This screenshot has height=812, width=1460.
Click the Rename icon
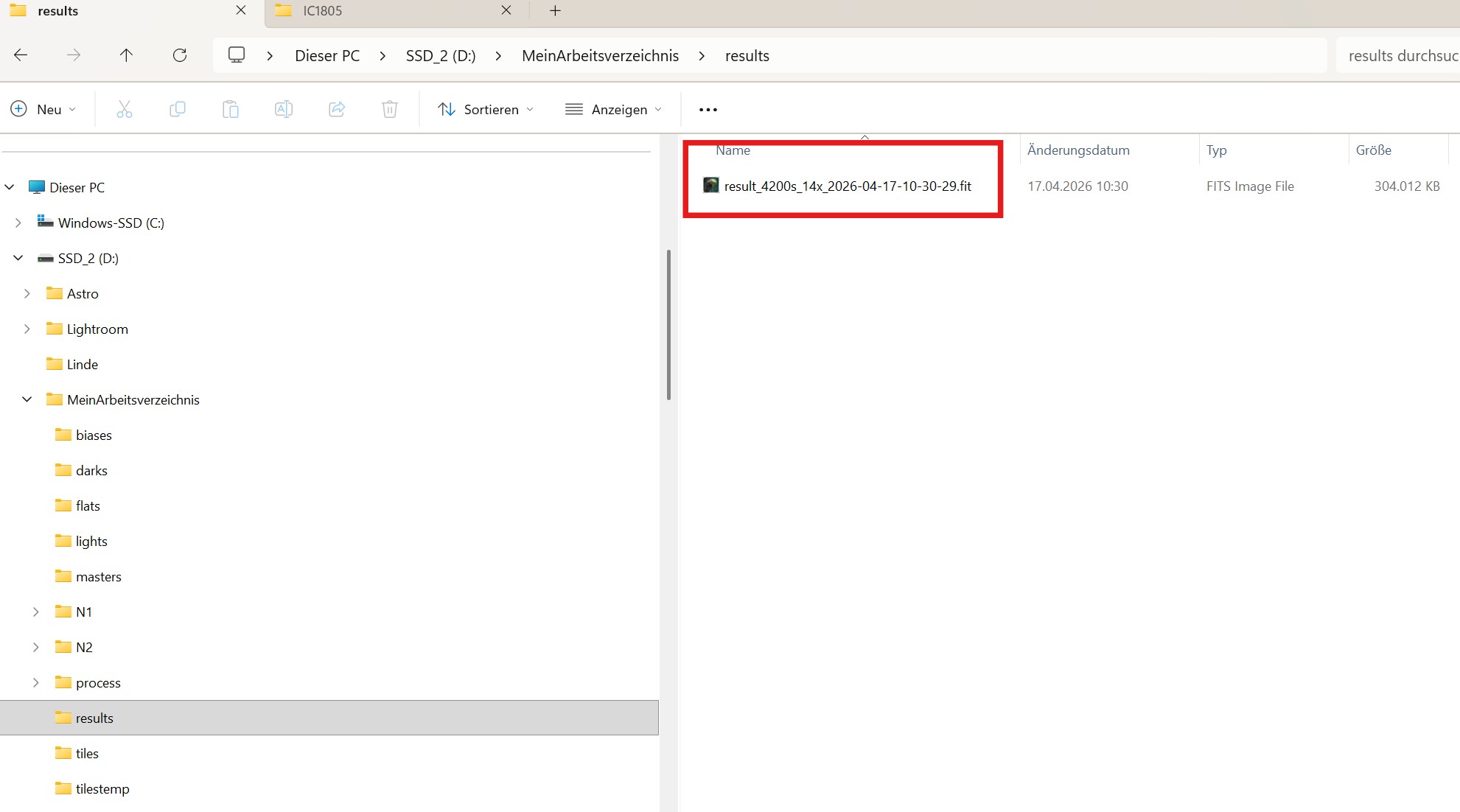coord(284,109)
